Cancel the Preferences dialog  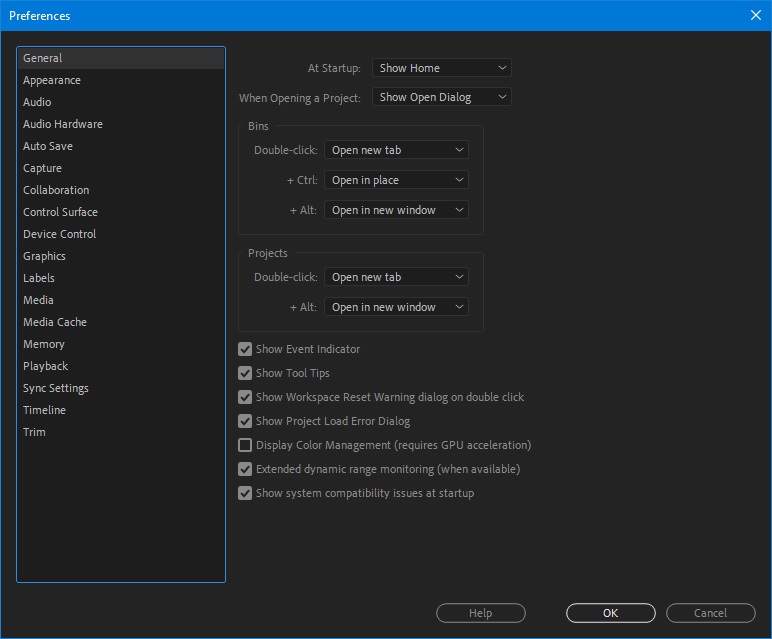pos(710,613)
